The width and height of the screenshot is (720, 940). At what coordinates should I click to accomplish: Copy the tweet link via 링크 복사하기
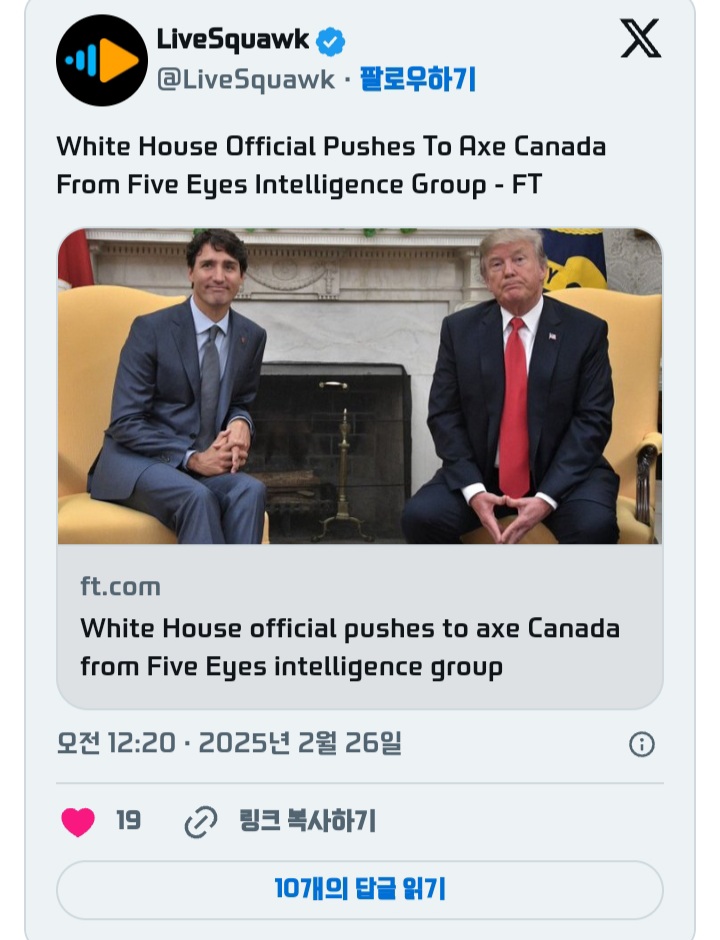tap(307, 822)
